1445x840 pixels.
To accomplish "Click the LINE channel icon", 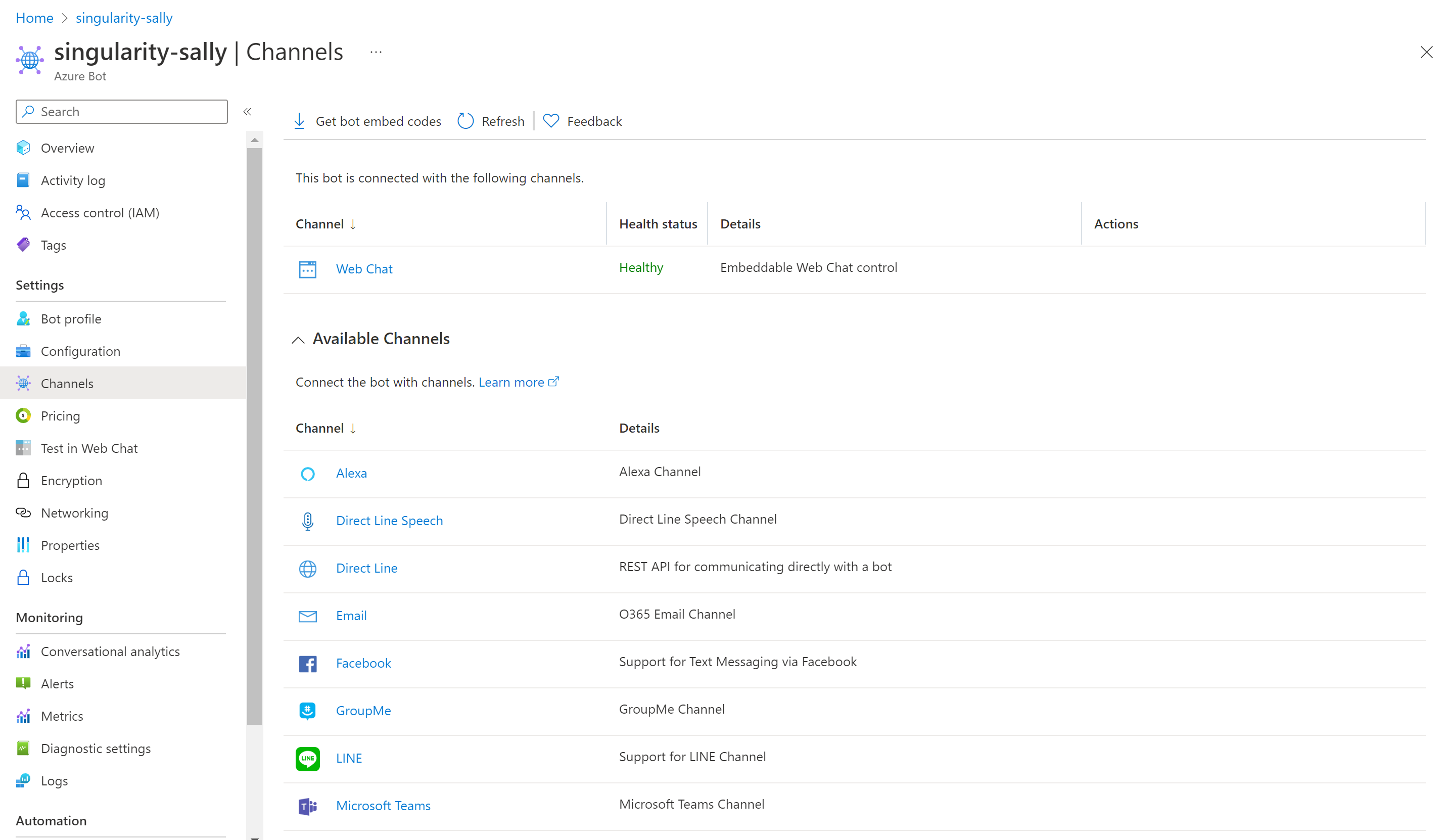I will (307, 758).
